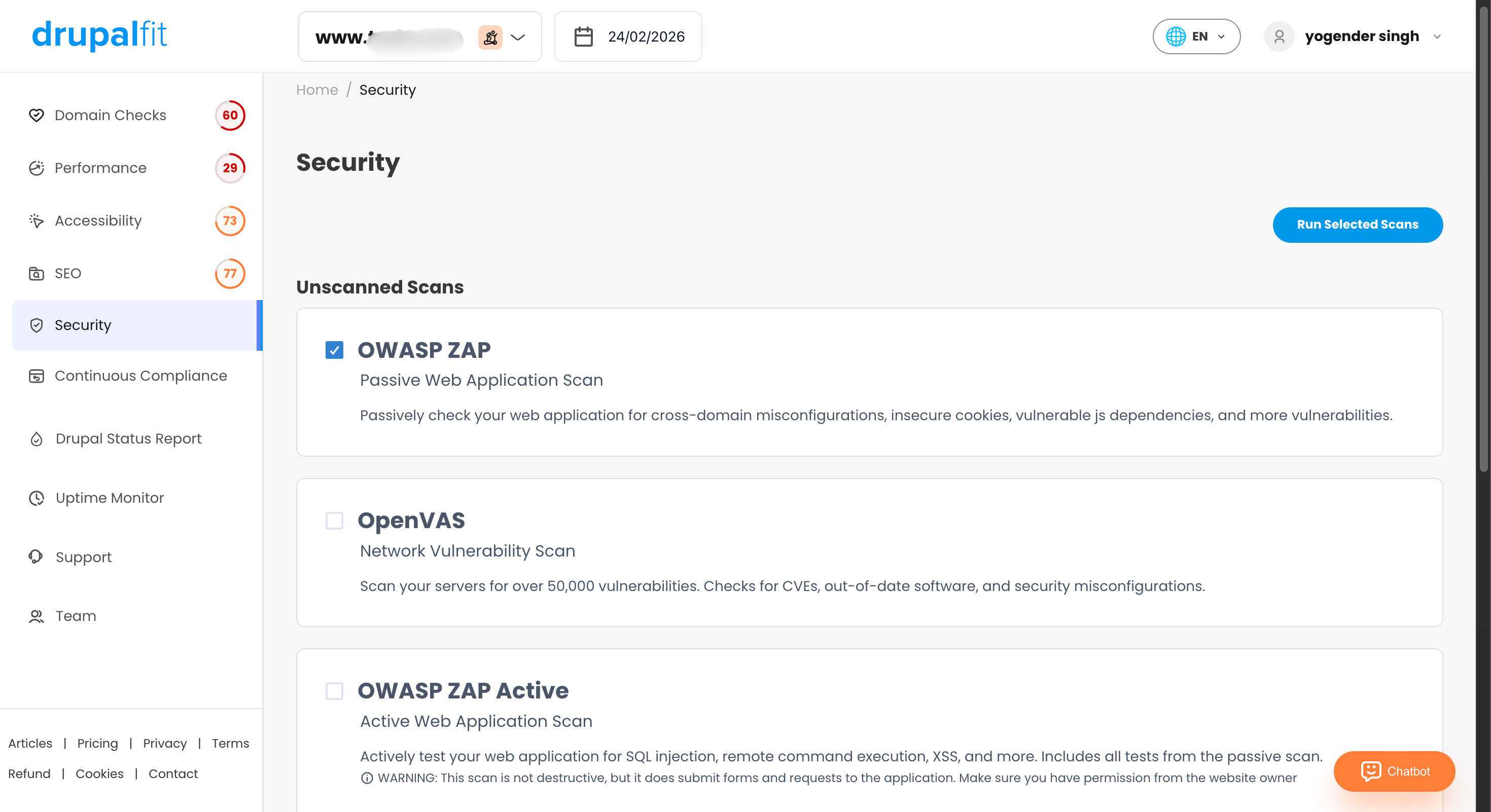This screenshot has width=1491, height=812.
Task: Open the Chatbot button
Action: point(1394,771)
